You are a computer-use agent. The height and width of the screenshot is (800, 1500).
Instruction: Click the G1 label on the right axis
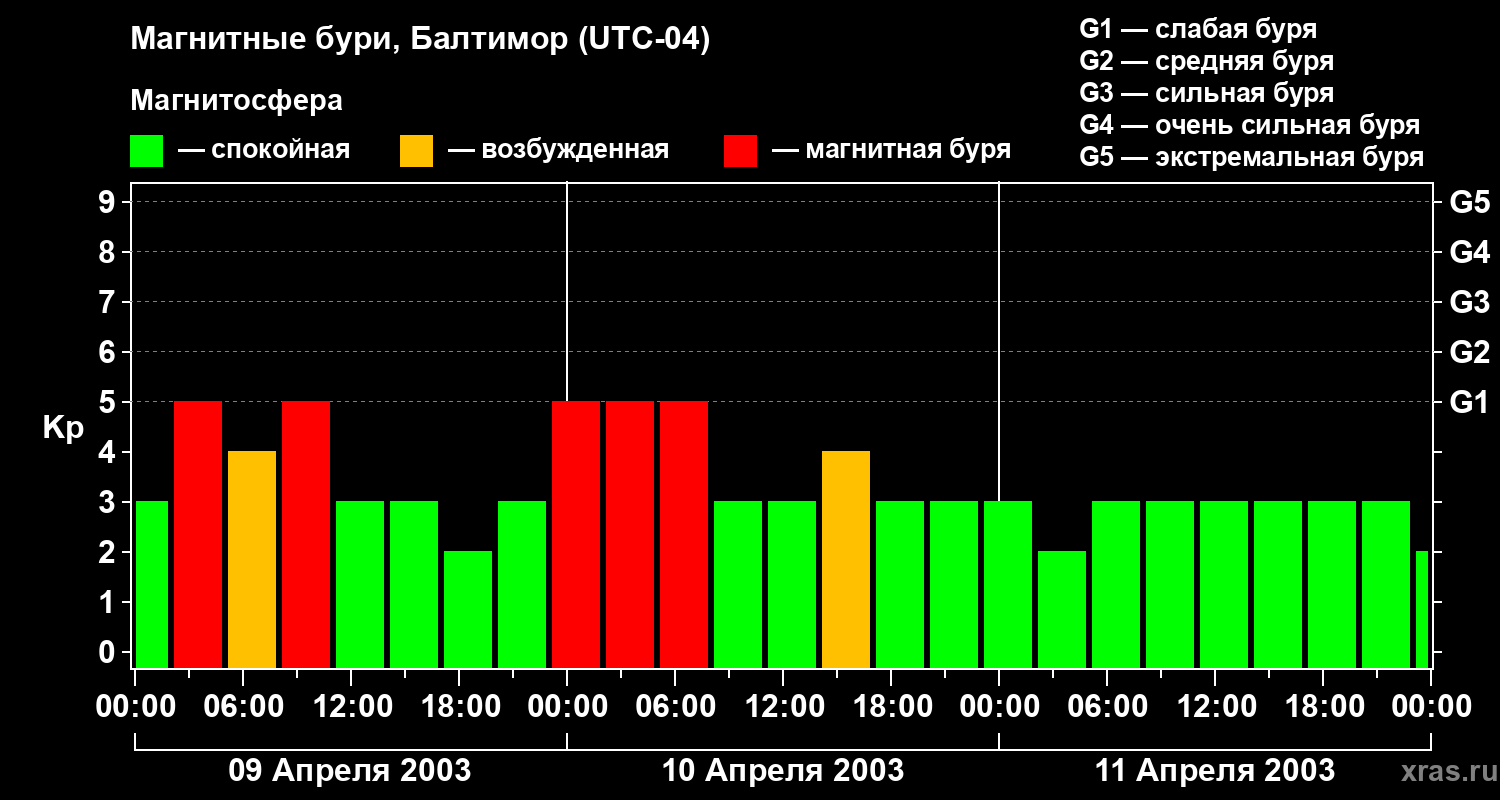(x=1469, y=403)
